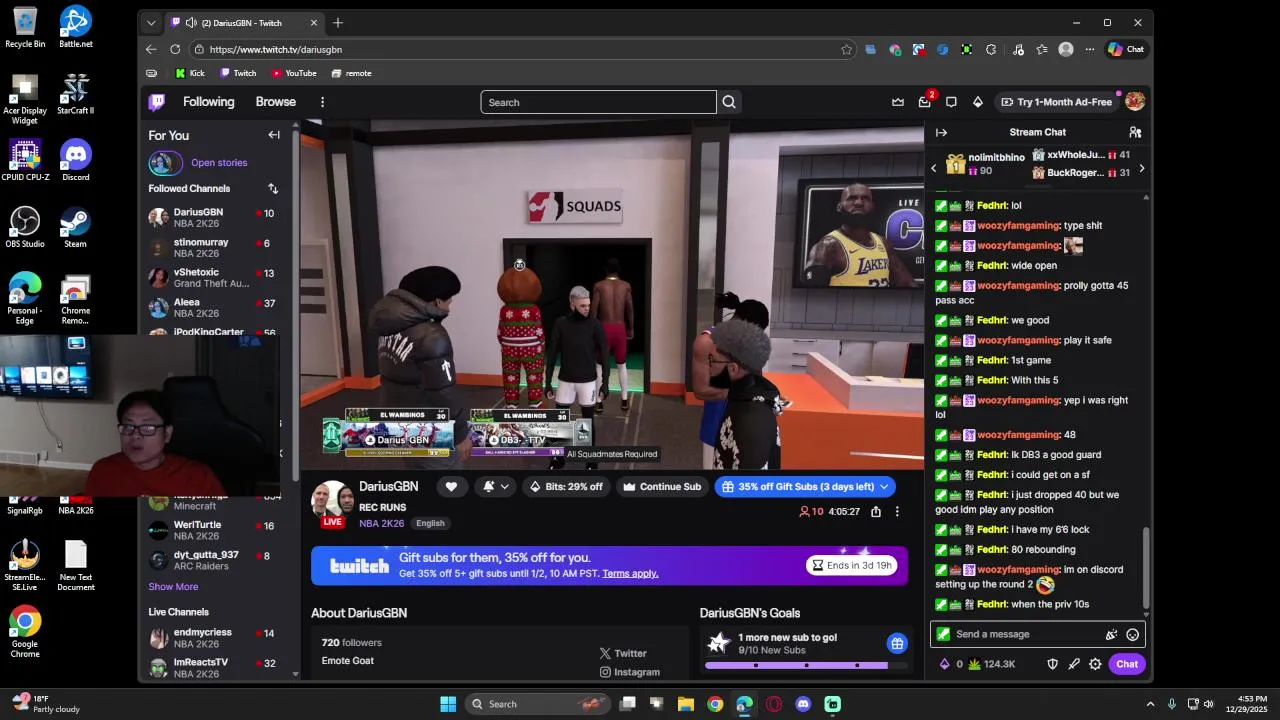Follow heart button for DariusGBN

[451, 487]
